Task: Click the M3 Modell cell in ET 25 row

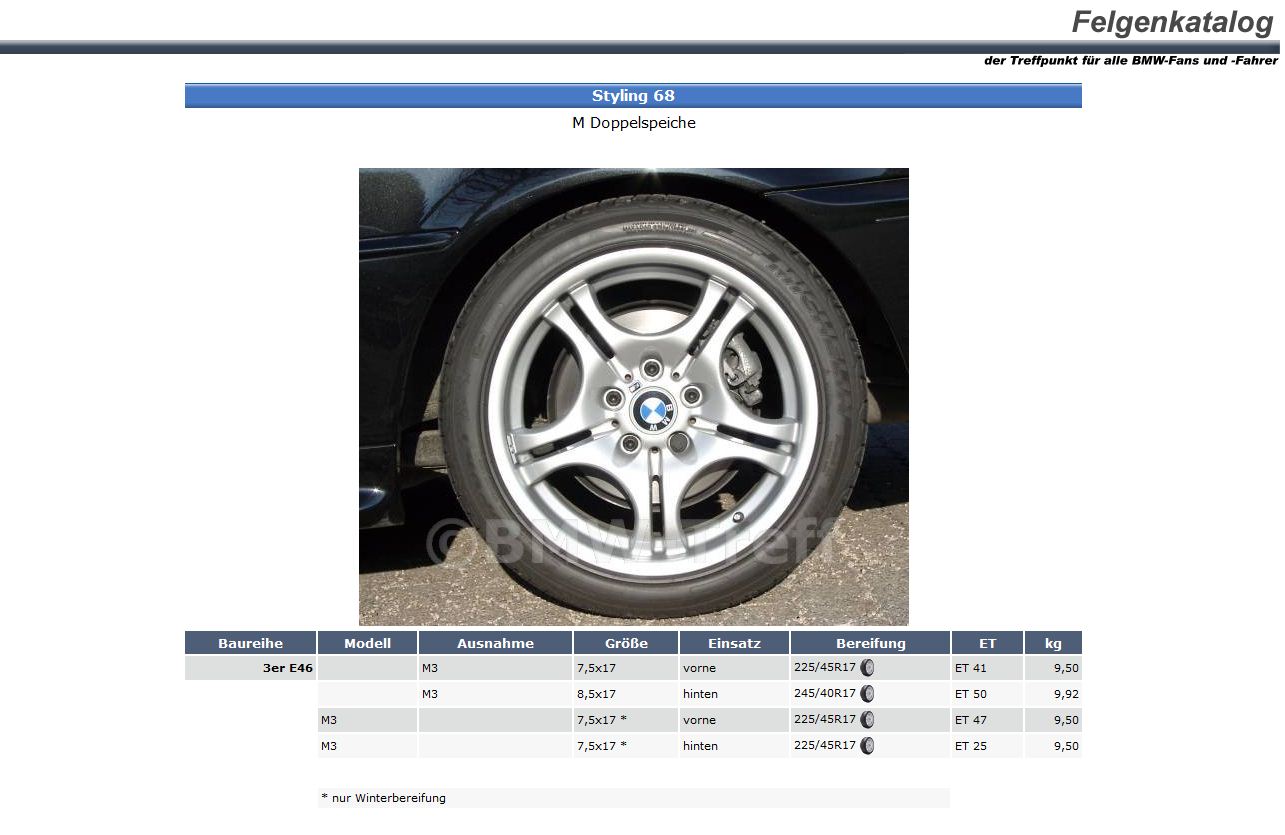Action: [x=367, y=746]
